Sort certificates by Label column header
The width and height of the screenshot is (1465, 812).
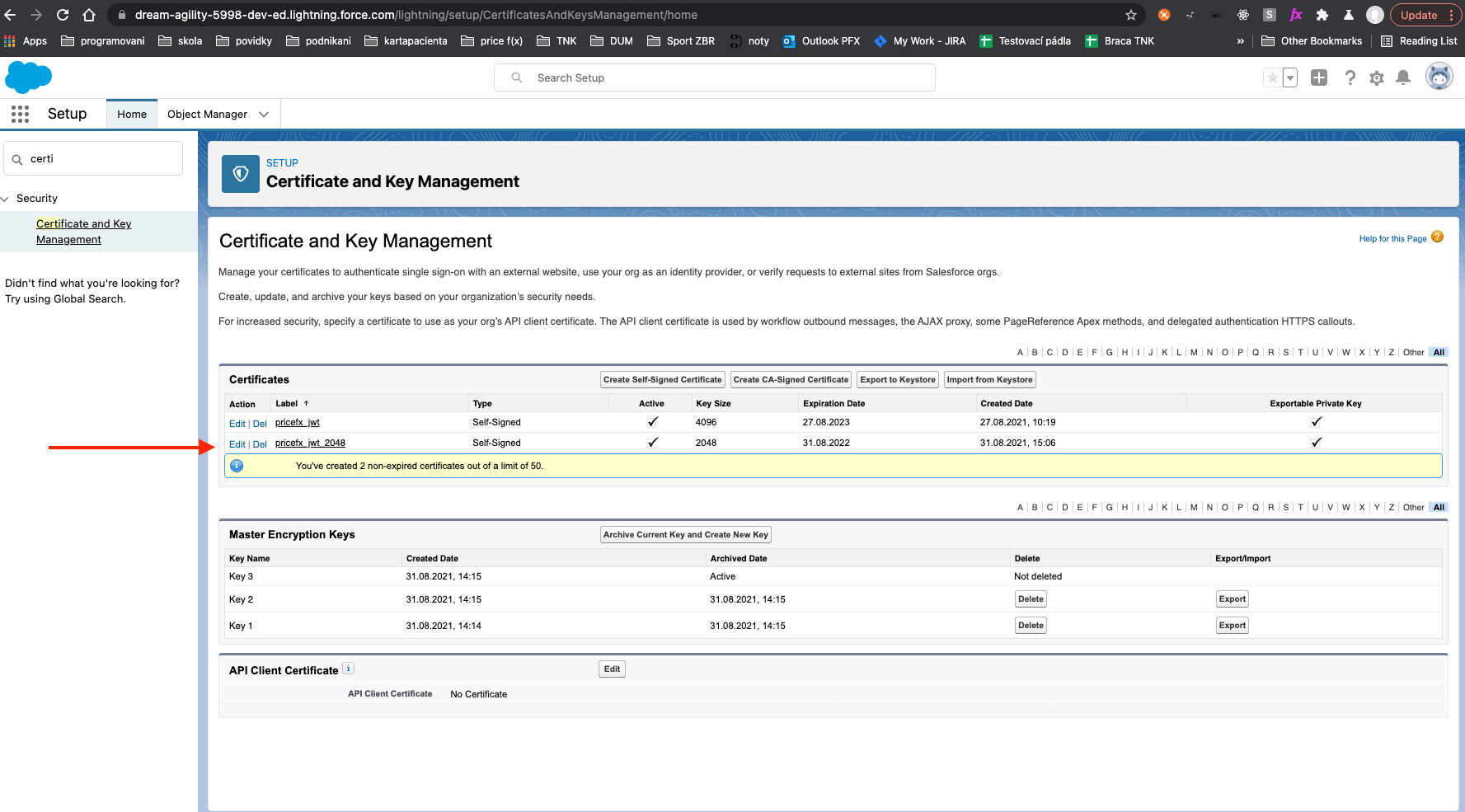[287, 404]
